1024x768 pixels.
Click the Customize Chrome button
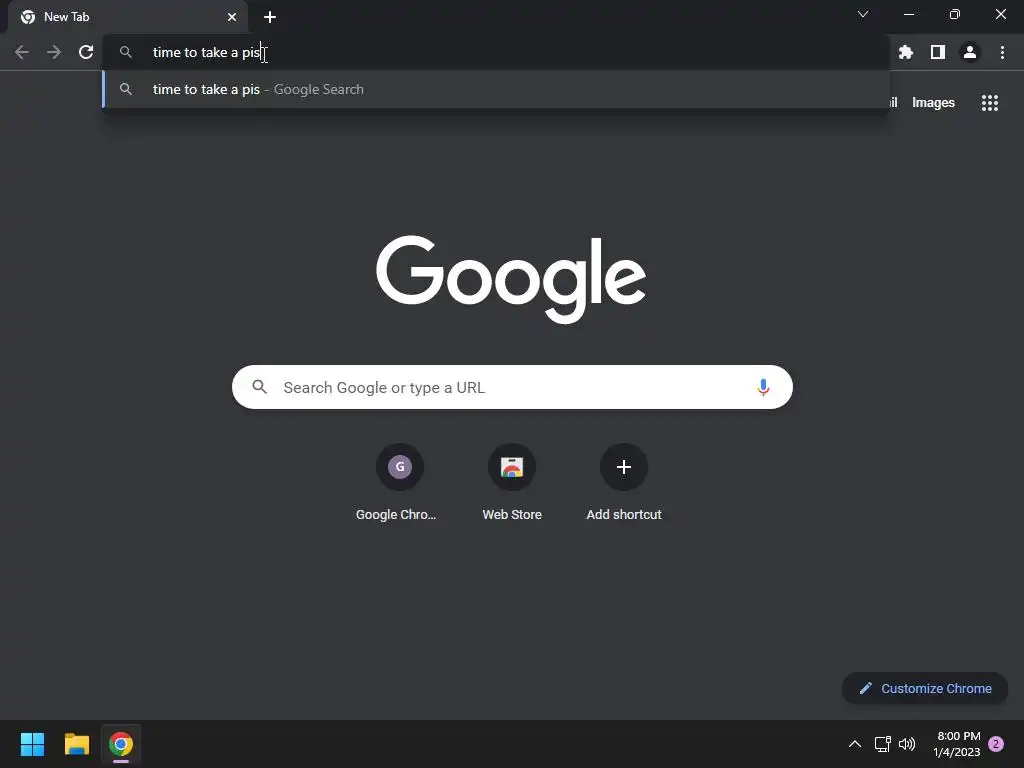(925, 688)
